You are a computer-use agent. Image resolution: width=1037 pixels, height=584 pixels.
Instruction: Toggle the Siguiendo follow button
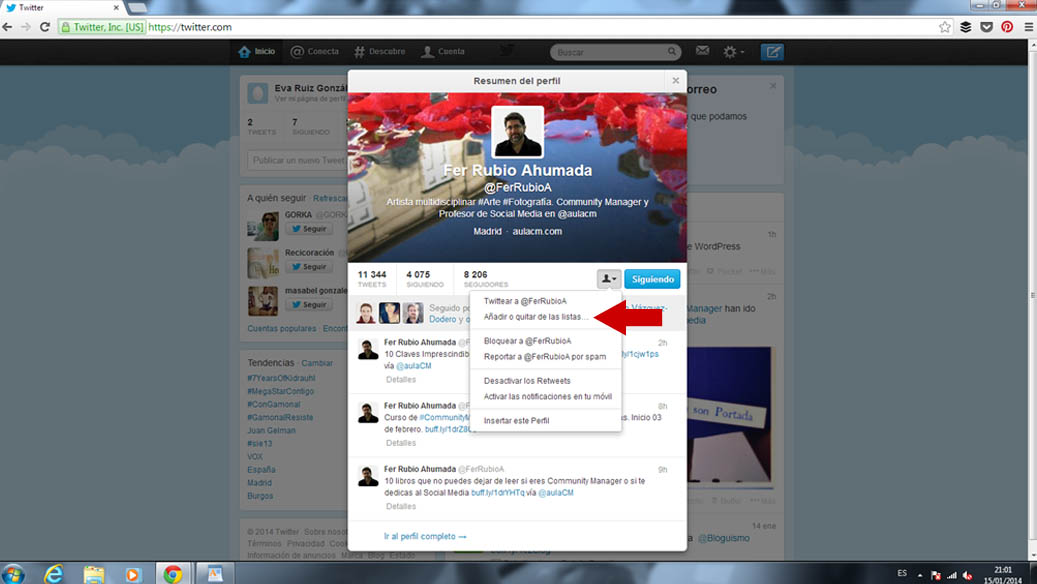tap(652, 279)
